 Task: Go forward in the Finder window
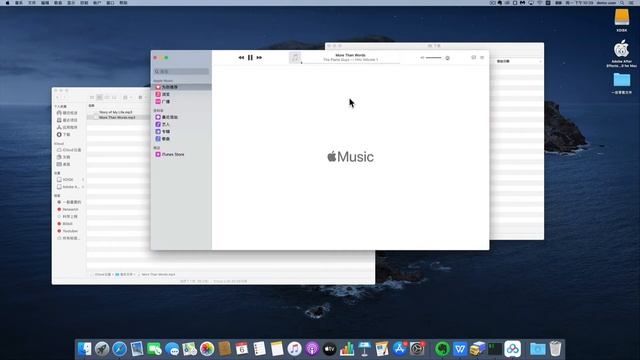64,98
